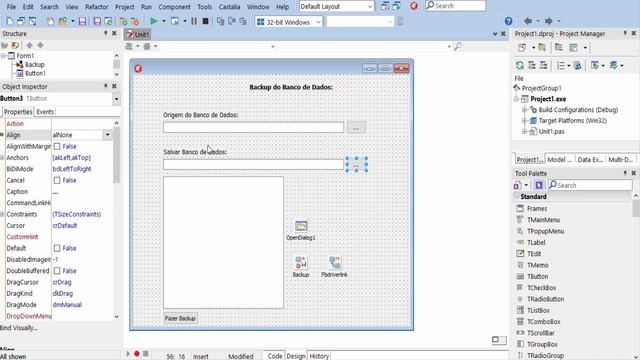This screenshot has width=640, height=360.
Task: Open the File menu
Action: [x=11, y=7]
